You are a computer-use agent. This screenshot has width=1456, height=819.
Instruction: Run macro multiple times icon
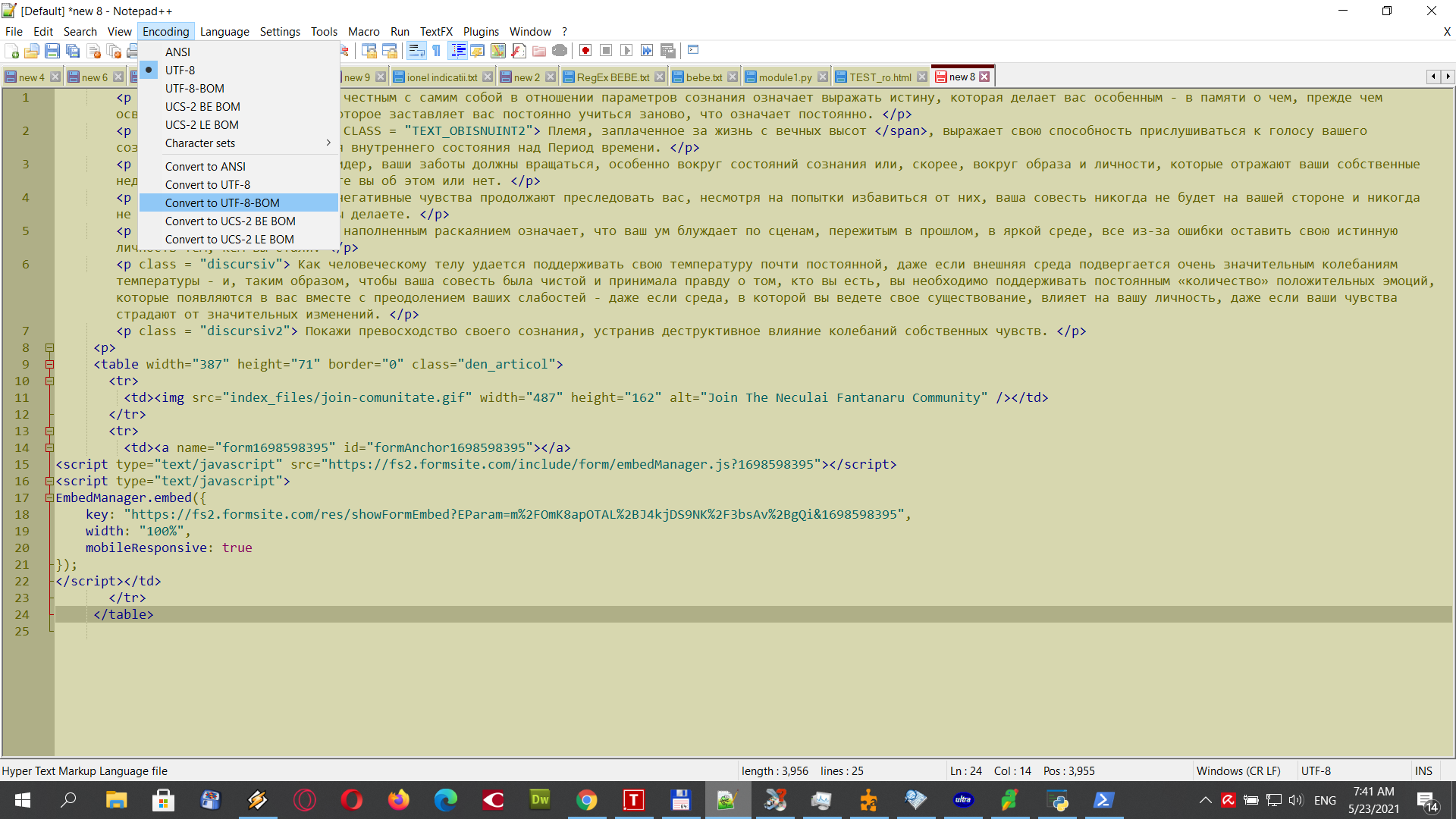click(x=647, y=51)
